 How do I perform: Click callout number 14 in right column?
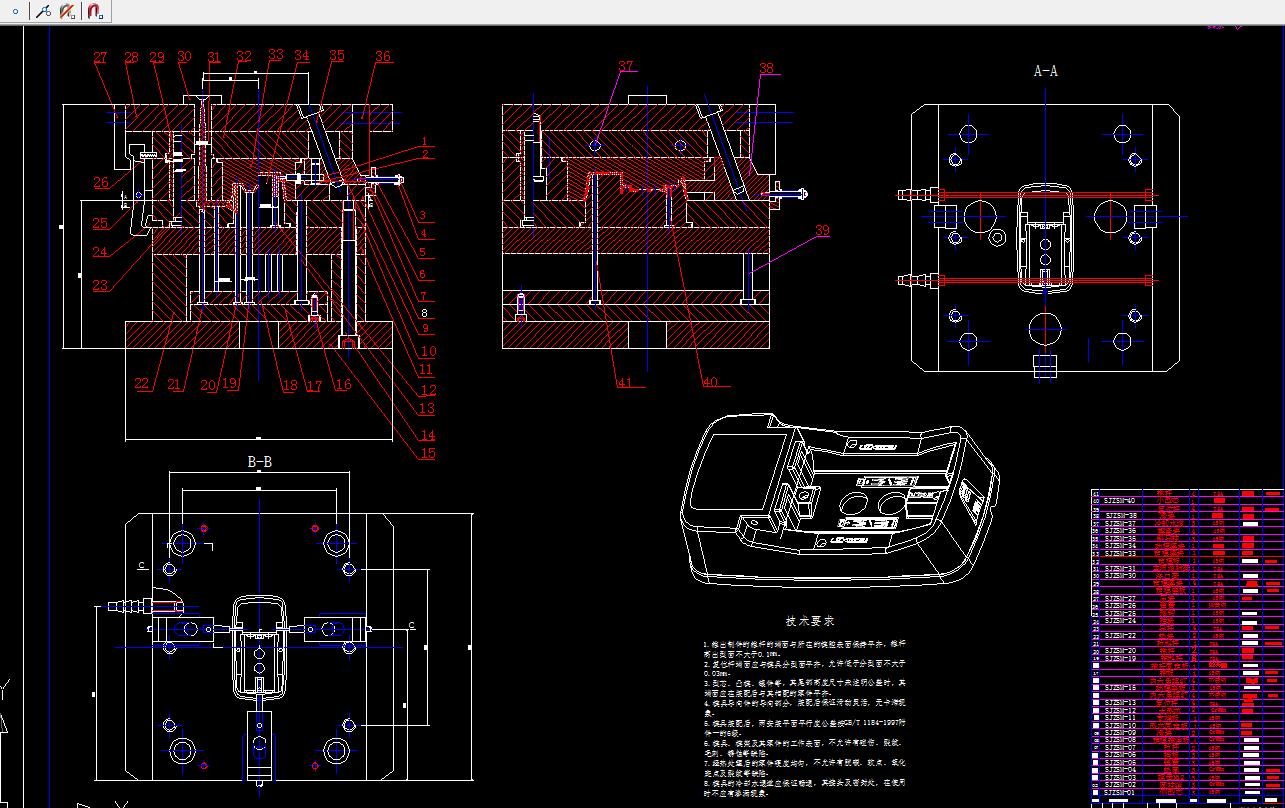pos(428,435)
